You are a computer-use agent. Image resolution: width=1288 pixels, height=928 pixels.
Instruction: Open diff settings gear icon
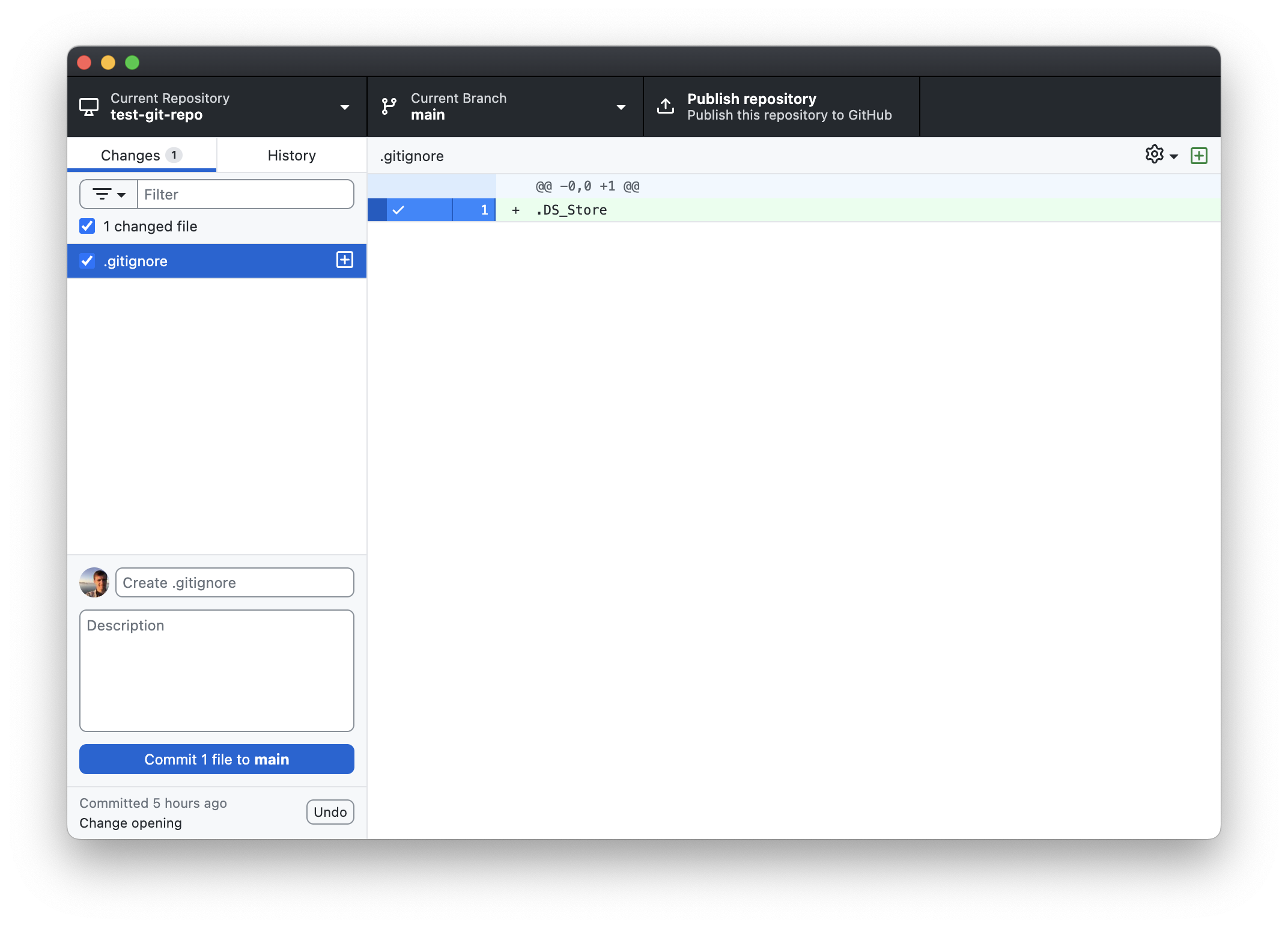click(1154, 154)
